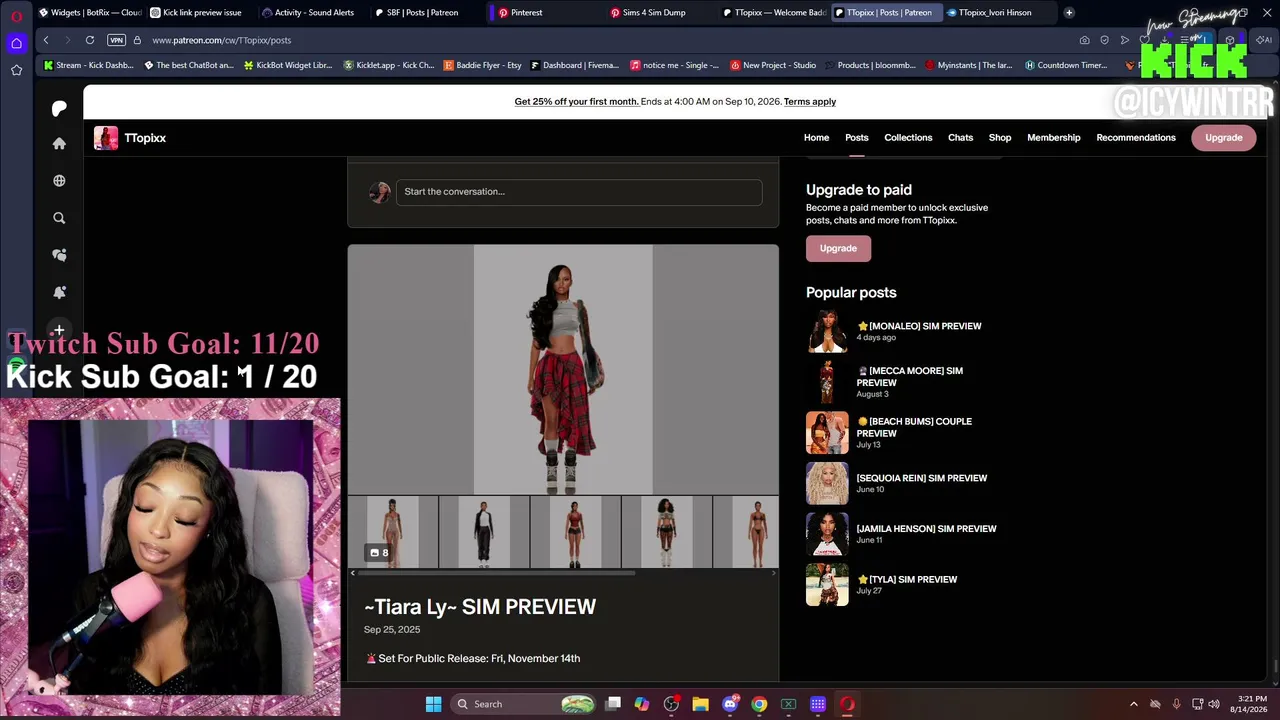
Task: Click the Opera icon in the taskbar
Action: click(847, 704)
